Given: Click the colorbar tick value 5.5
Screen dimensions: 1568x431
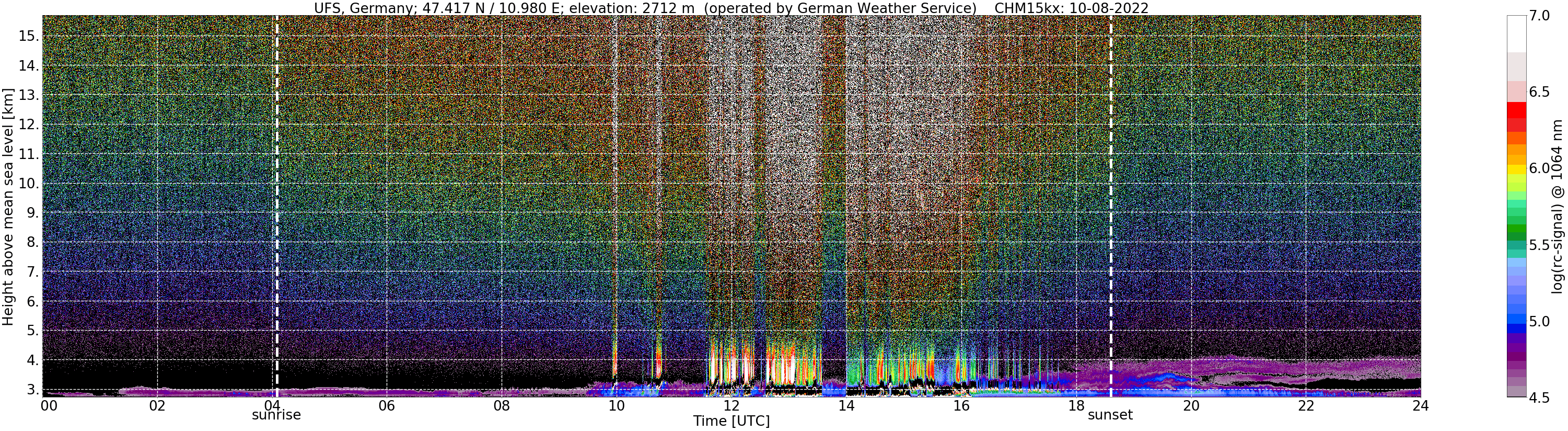Looking at the screenshot, I should (1539, 245).
